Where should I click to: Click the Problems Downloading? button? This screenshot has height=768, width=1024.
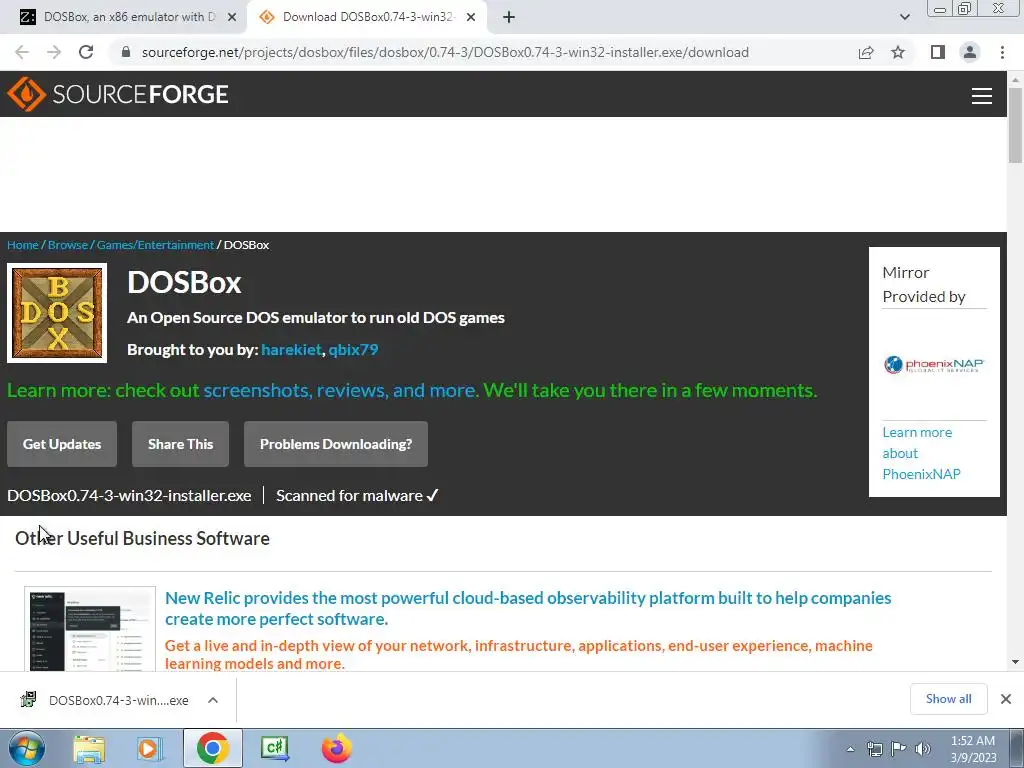[x=336, y=444]
